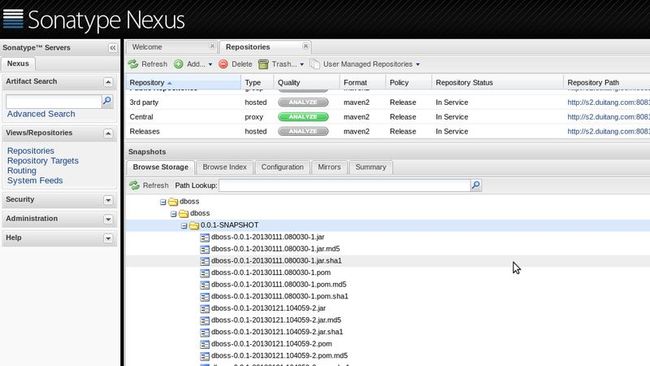
Task: Open the Central repository path URL
Action: (609, 117)
